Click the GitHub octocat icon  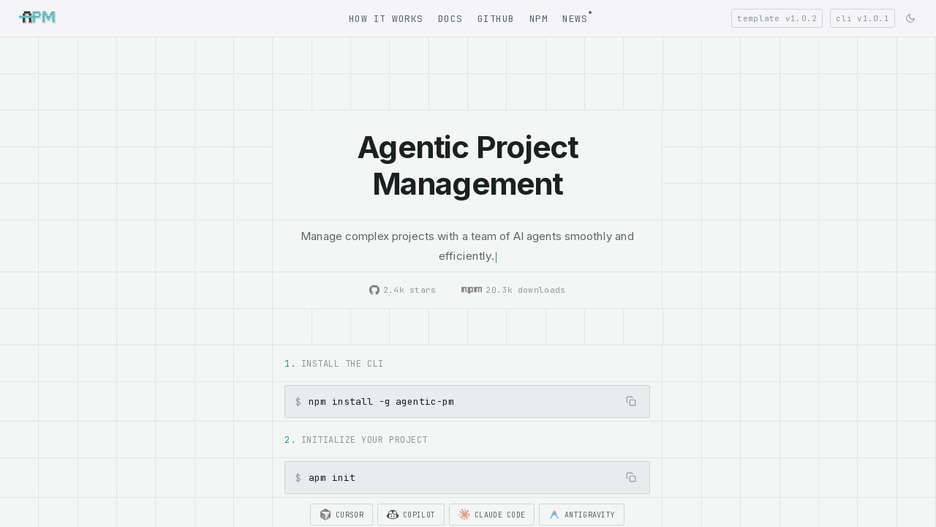(x=374, y=290)
